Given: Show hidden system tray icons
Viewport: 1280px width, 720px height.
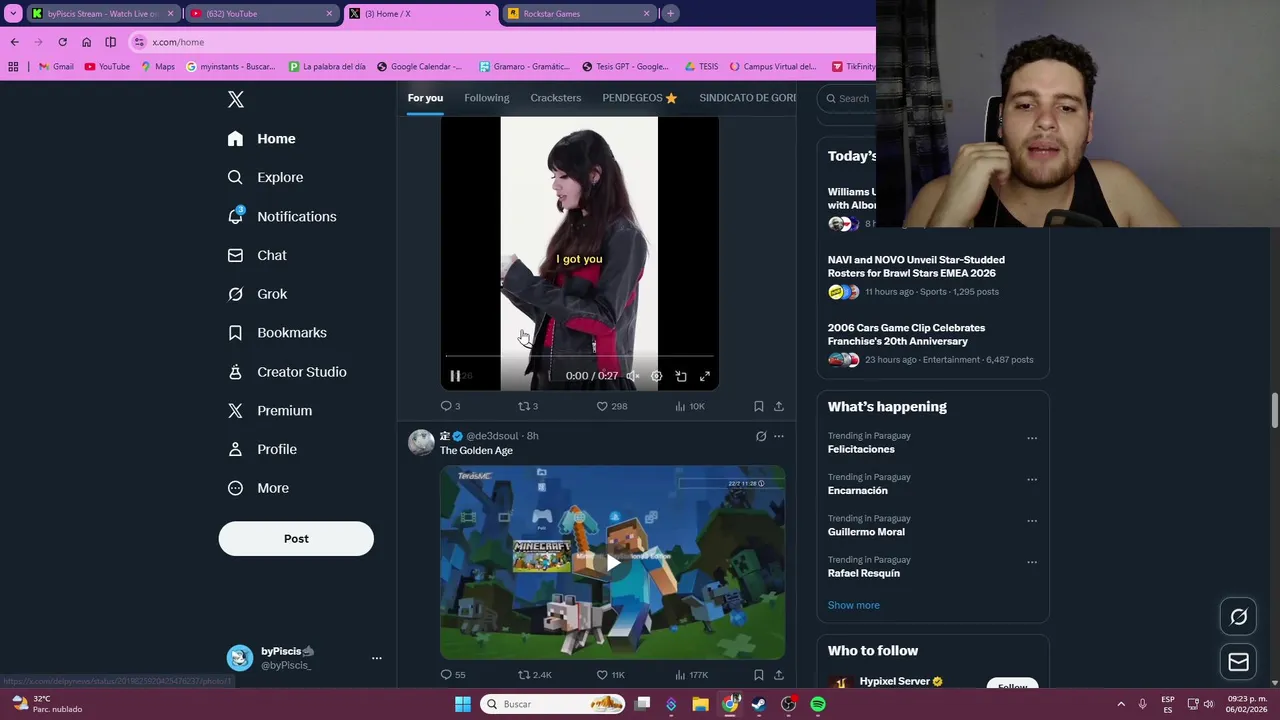Looking at the screenshot, I should [x=1120, y=704].
